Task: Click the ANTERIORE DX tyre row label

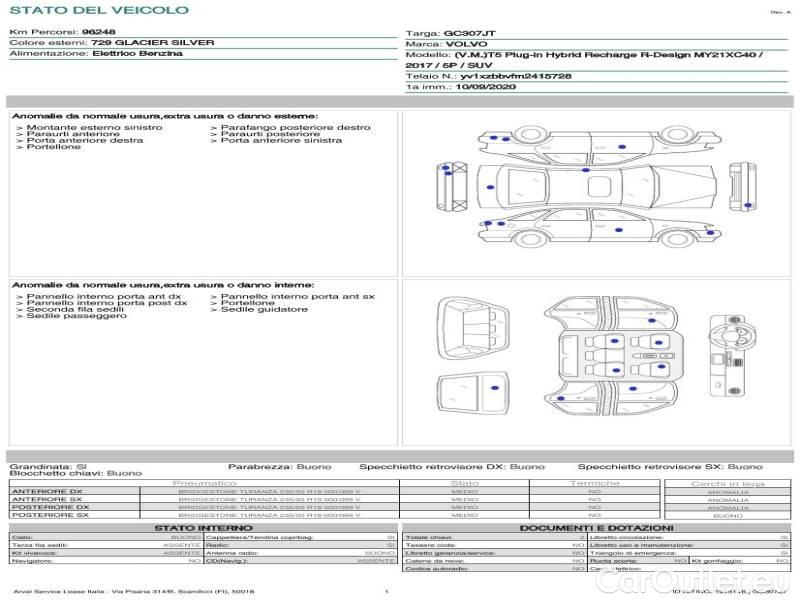Action: pyautogui.click(x=47, y=491)
